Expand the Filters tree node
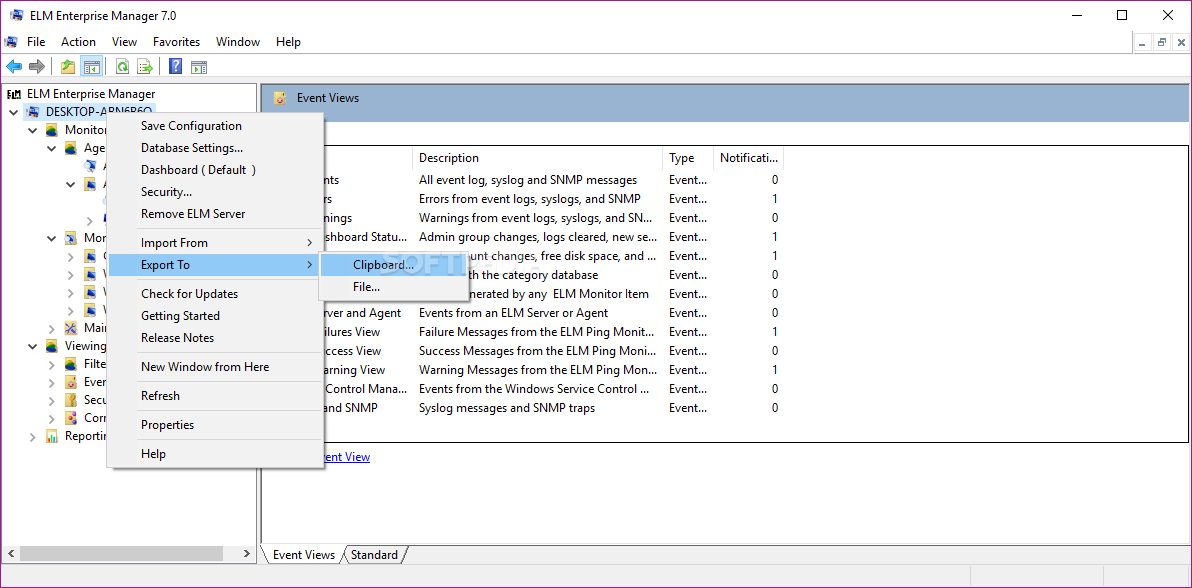Viewport: 1192px width, 588px height. [x=52, y=364]
